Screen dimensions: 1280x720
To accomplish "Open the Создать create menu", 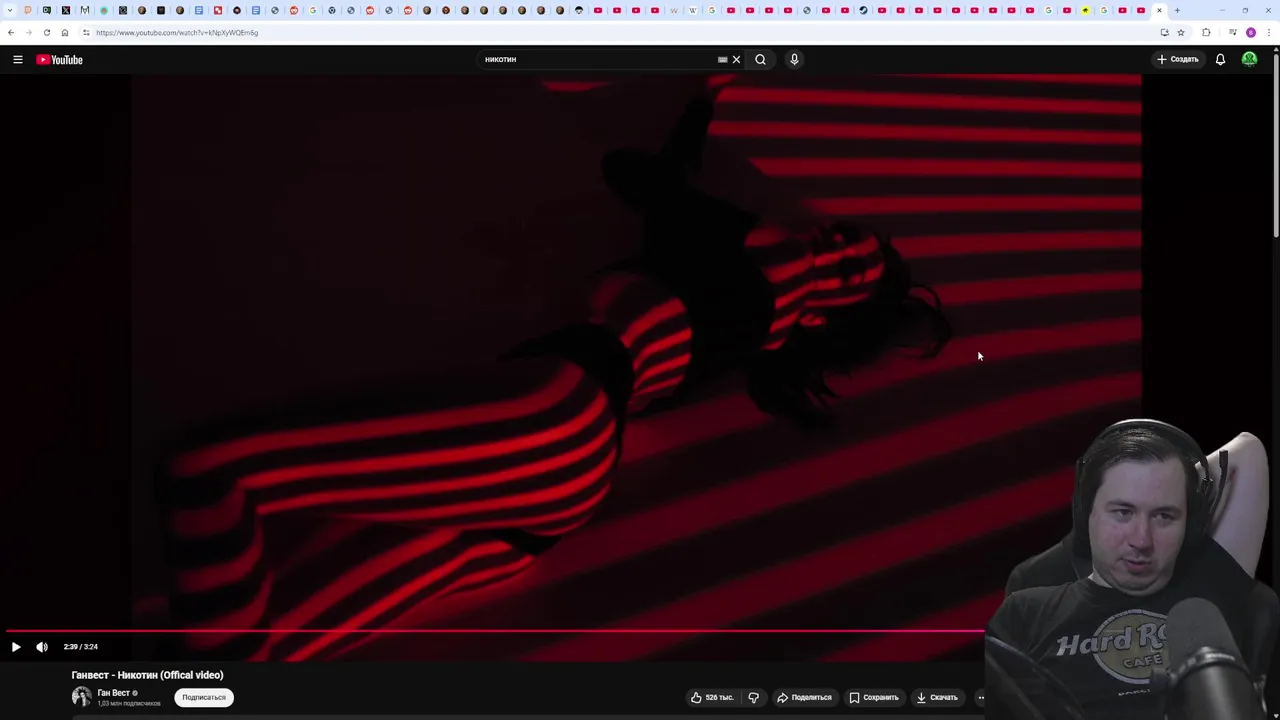I will click(1178, 59).
